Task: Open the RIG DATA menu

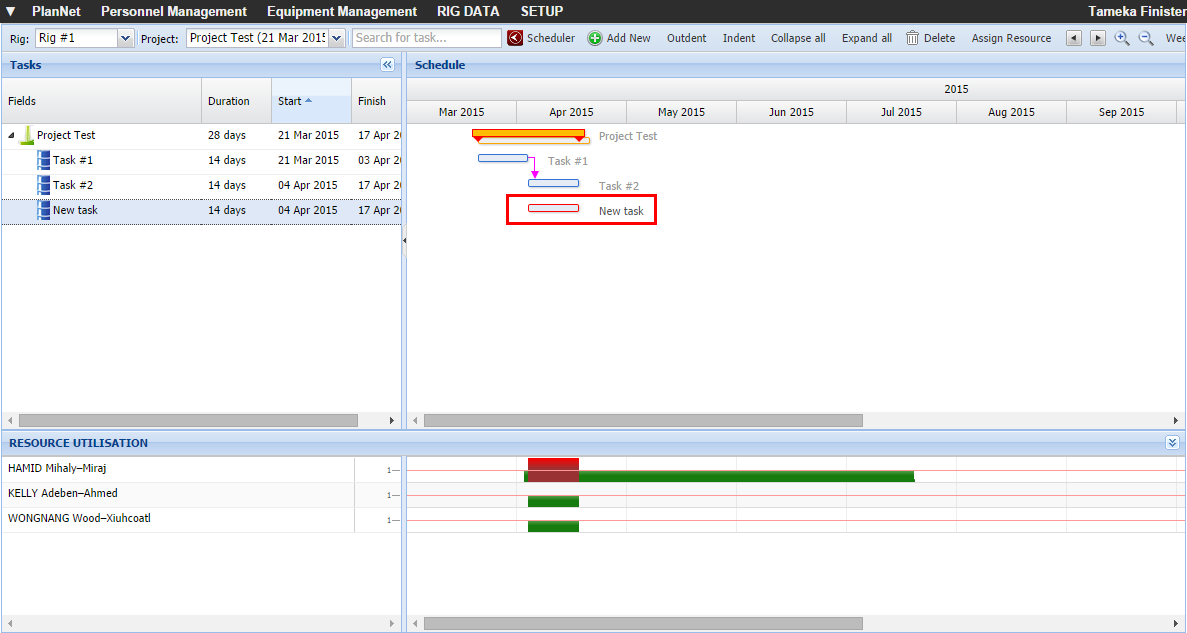Action: pos(468,11)
